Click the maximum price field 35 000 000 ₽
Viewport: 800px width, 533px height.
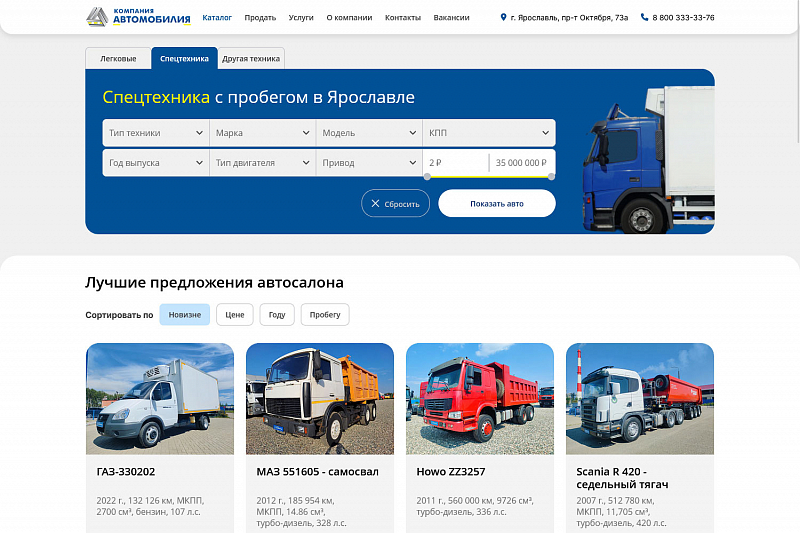click(521, 163)
